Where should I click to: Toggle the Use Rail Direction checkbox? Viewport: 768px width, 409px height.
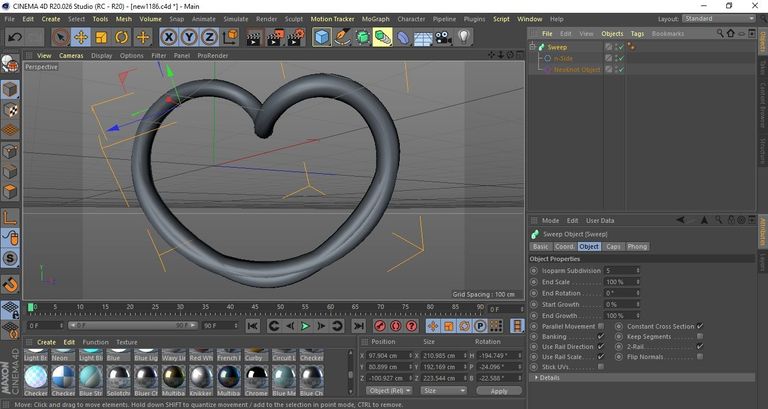coord(601,347)
